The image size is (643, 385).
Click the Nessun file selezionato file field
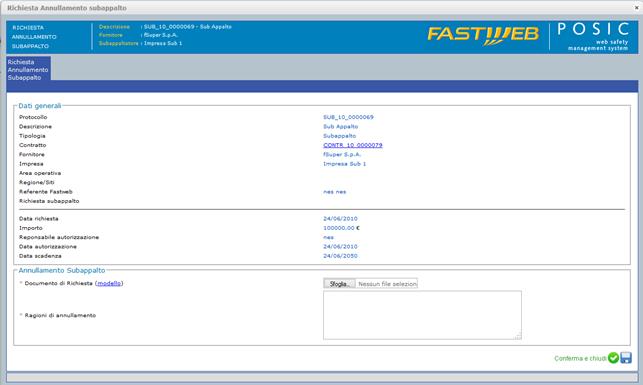[387, 284]
